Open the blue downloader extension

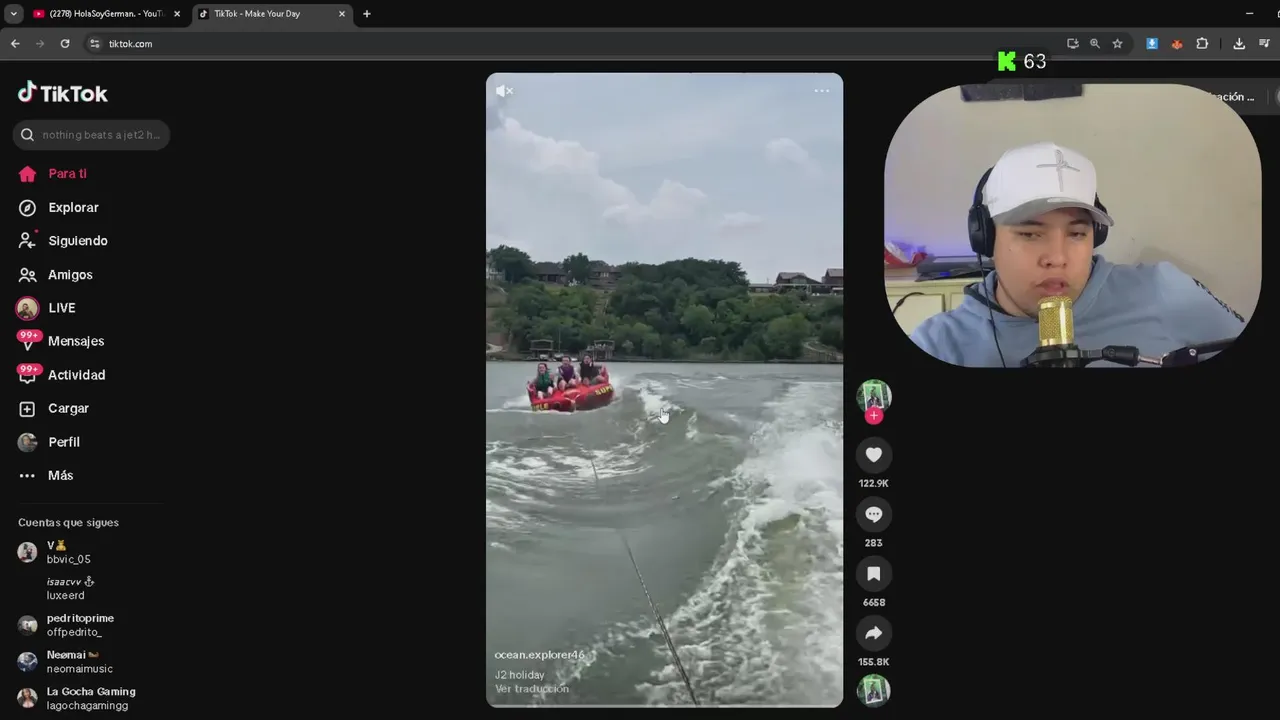[1152, 44]
